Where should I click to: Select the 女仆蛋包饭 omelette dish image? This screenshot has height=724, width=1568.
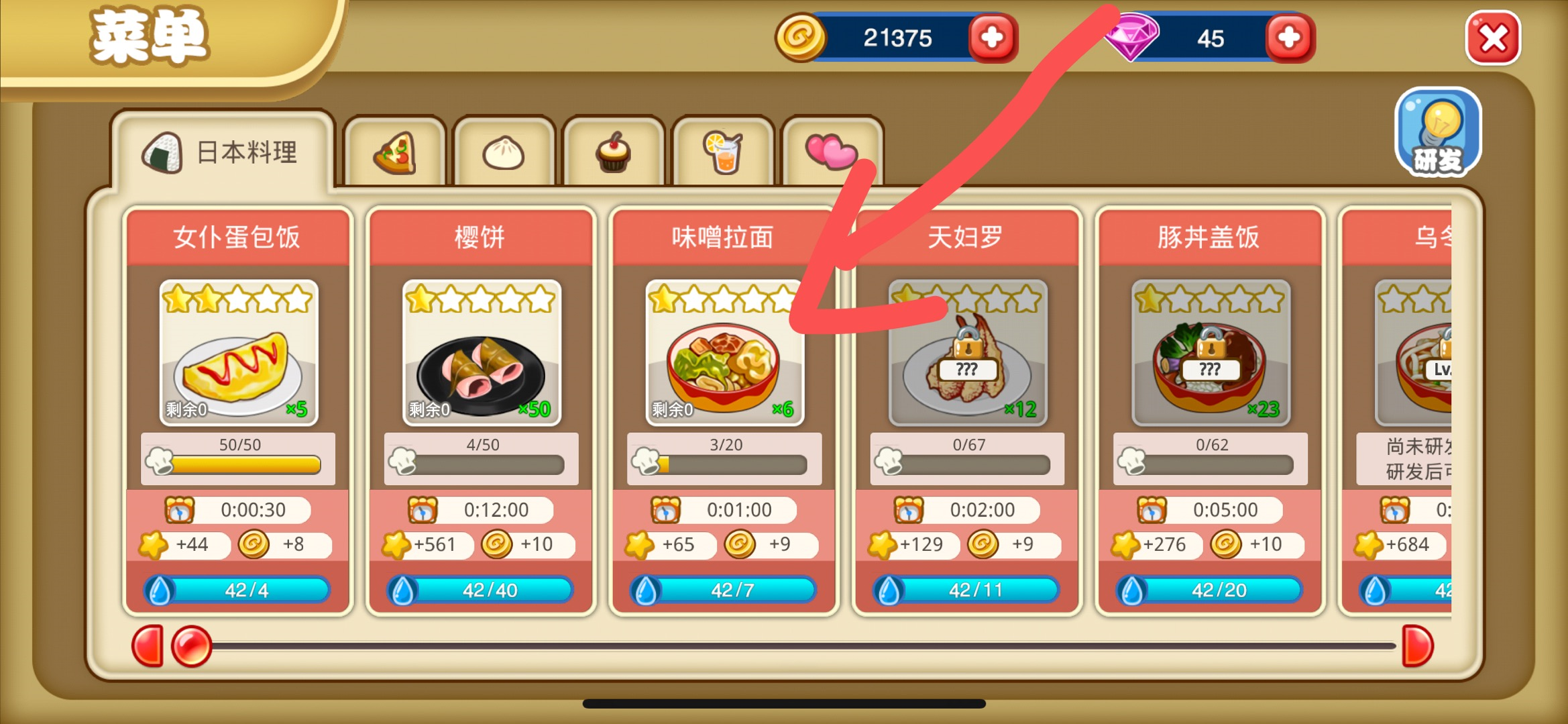(x=239, y=353)
